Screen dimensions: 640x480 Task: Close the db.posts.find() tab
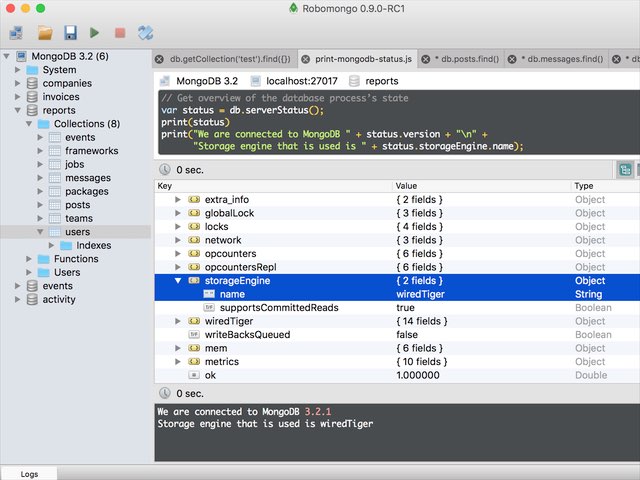point(425,59)
